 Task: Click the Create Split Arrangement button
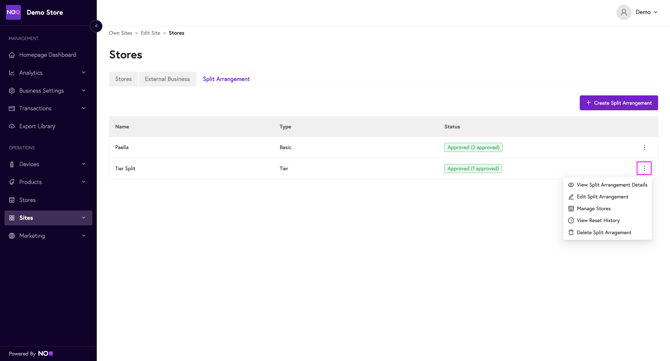pos(619,103)
